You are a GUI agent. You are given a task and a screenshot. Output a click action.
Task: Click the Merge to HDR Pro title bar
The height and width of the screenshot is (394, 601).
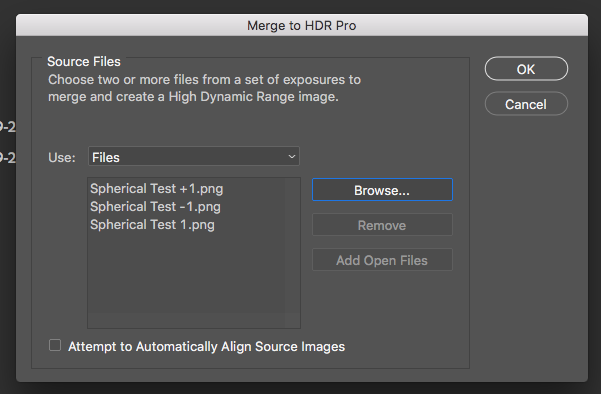point(302,25)
